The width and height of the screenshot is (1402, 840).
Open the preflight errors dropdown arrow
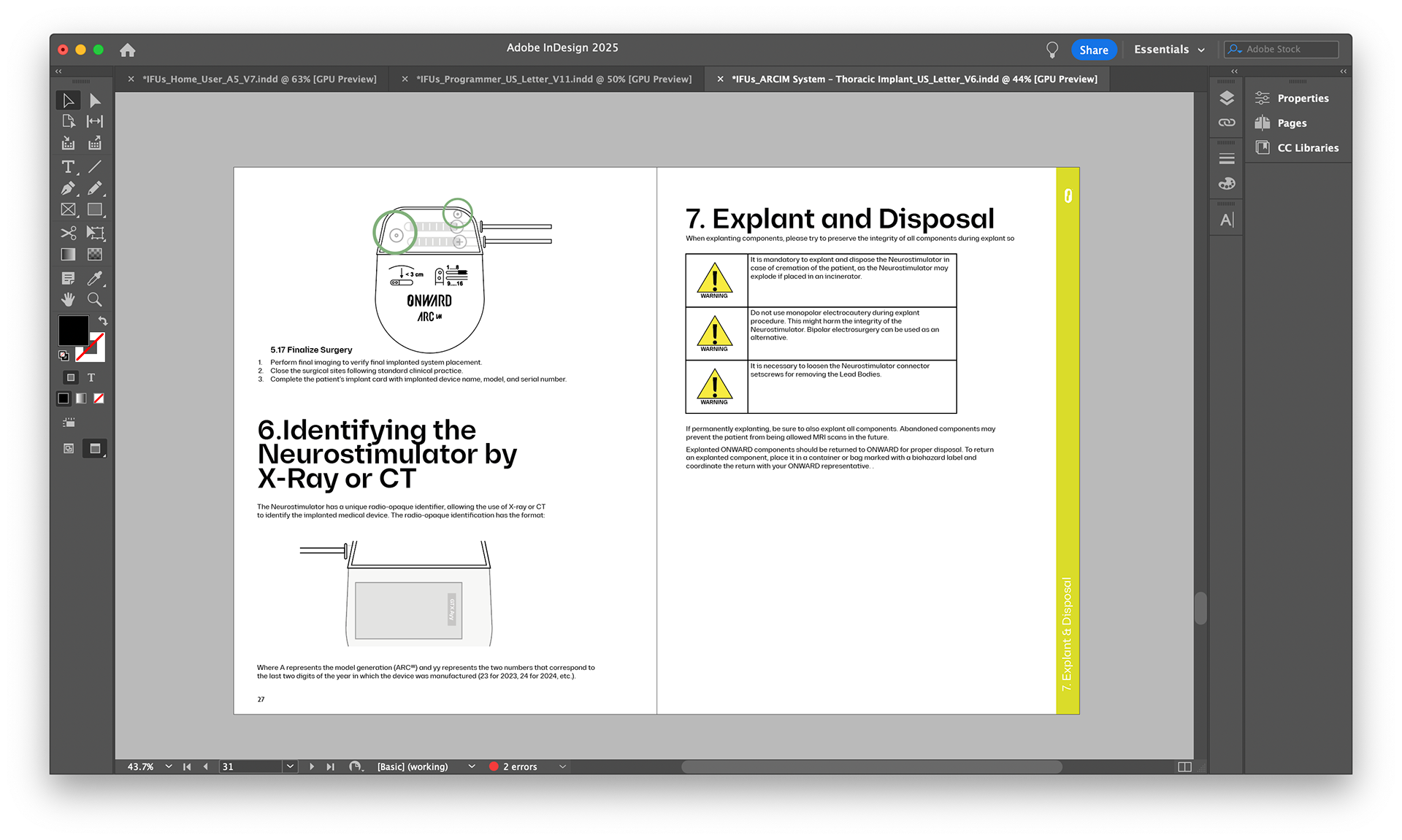(562, 766)
